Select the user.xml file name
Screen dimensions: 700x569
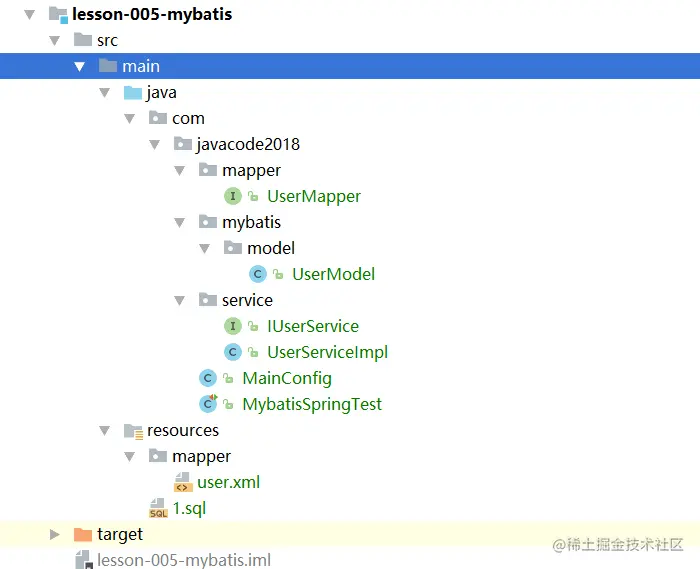229,482
